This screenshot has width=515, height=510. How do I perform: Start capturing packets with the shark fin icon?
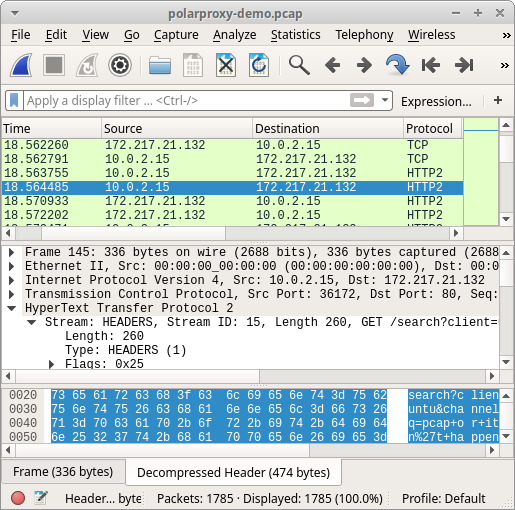pos(21,65)
